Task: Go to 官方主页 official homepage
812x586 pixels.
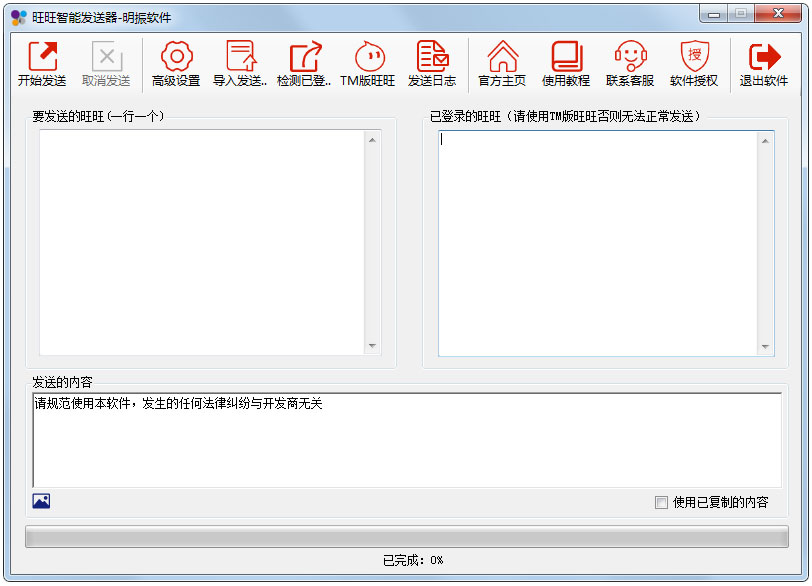Action: 502,64
